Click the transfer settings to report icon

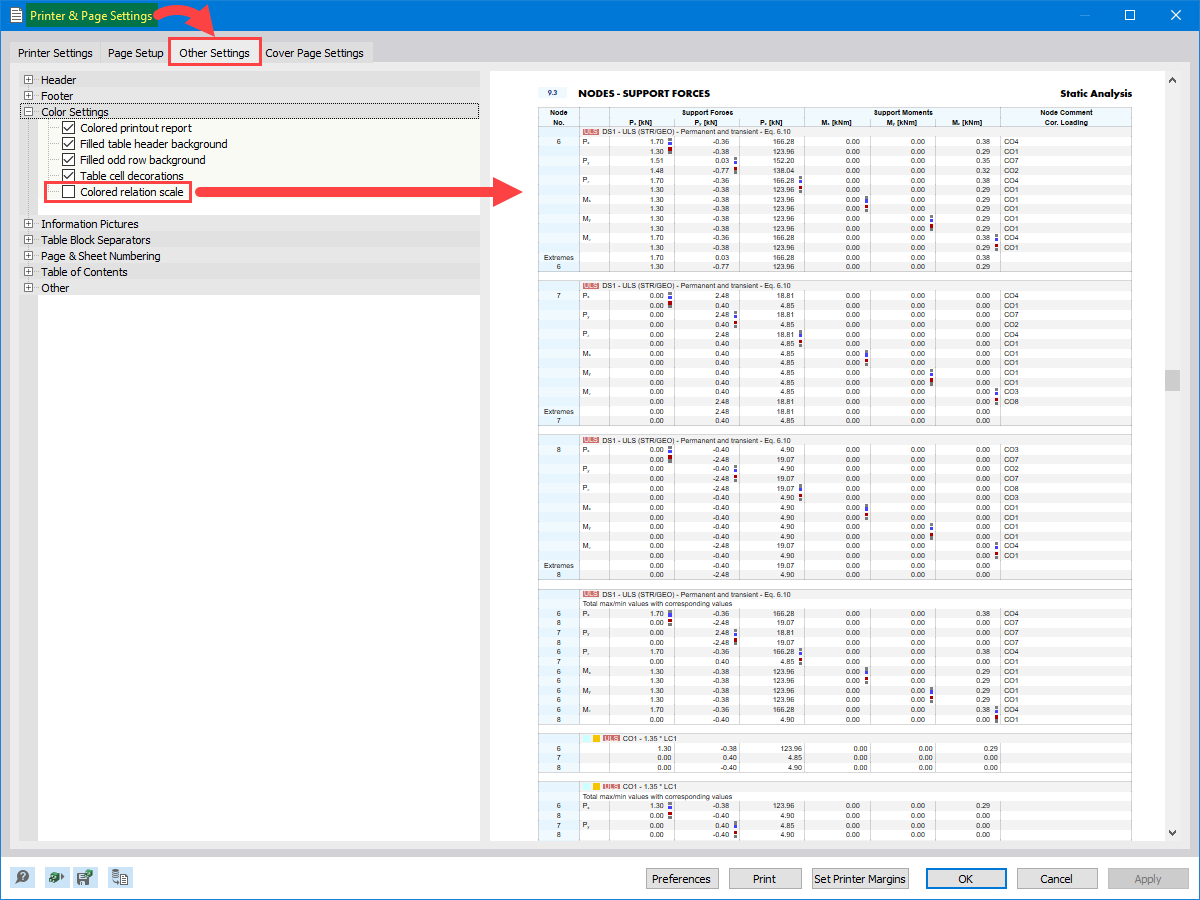pos(119,877)
